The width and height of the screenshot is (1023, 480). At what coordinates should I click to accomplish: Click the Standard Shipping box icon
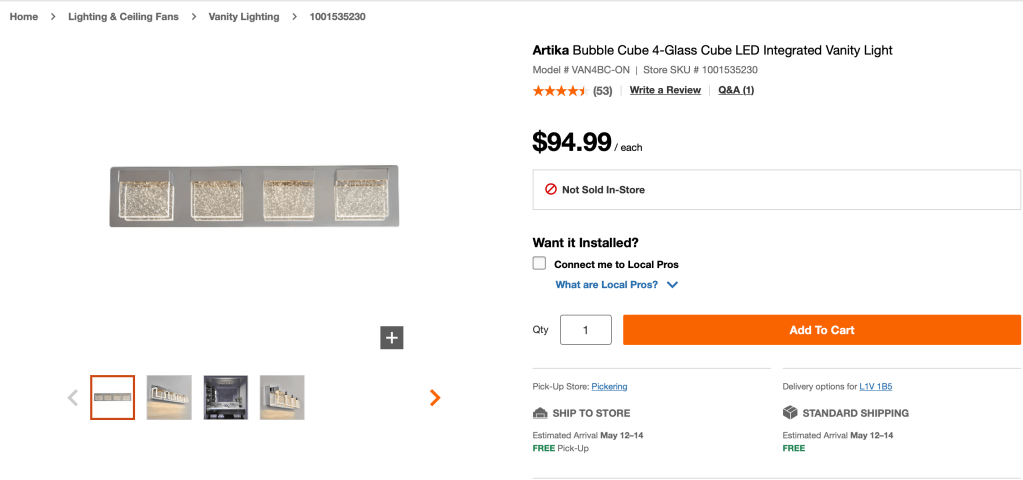[x=790, y=413]
